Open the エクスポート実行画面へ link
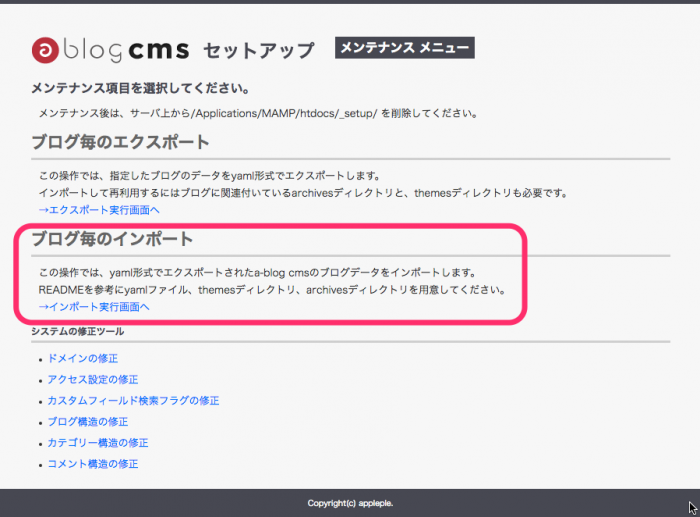700x517 pixels. [99, 210]
